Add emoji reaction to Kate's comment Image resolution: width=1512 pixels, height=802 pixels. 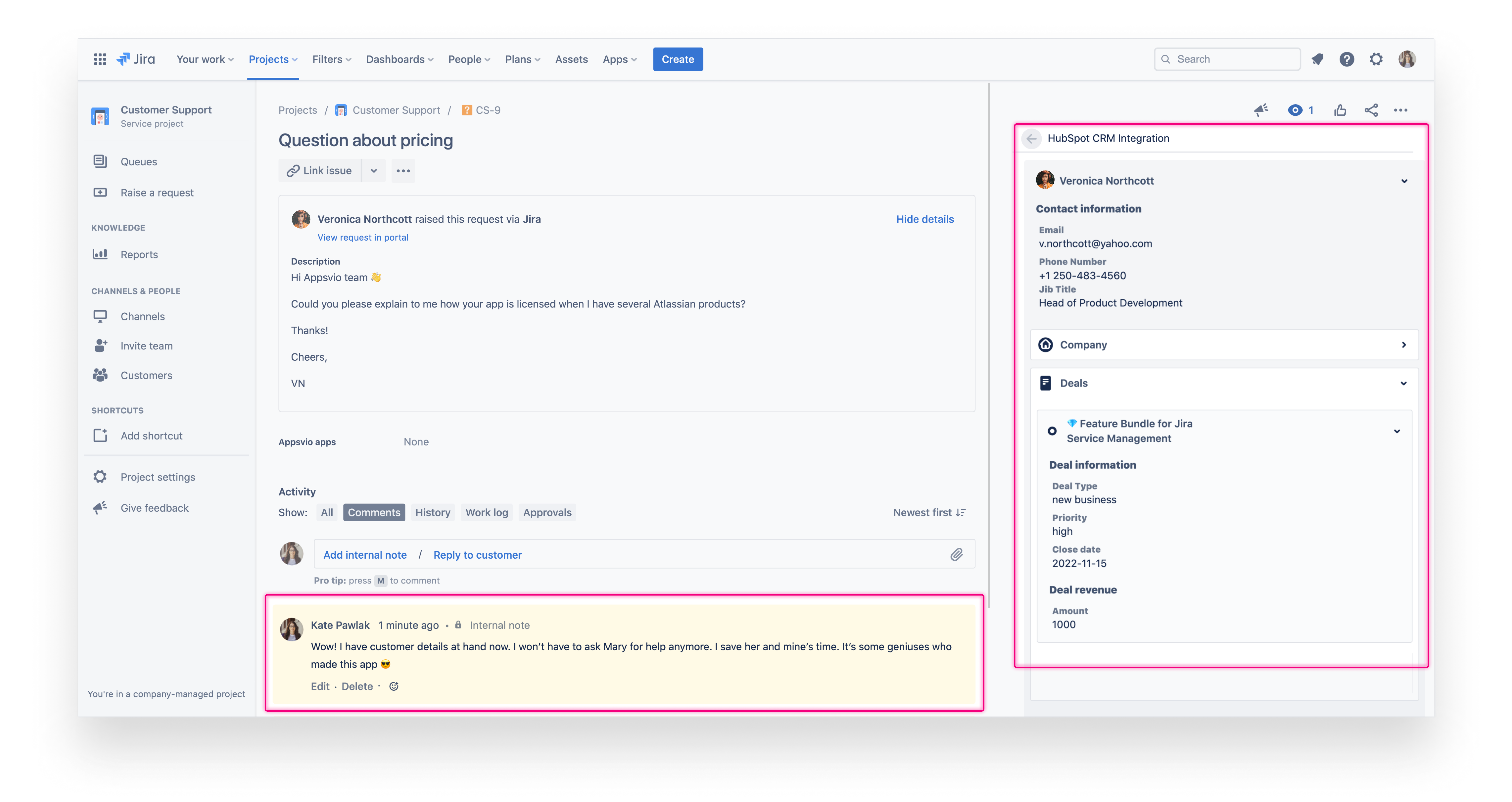(x=394, y=686)
